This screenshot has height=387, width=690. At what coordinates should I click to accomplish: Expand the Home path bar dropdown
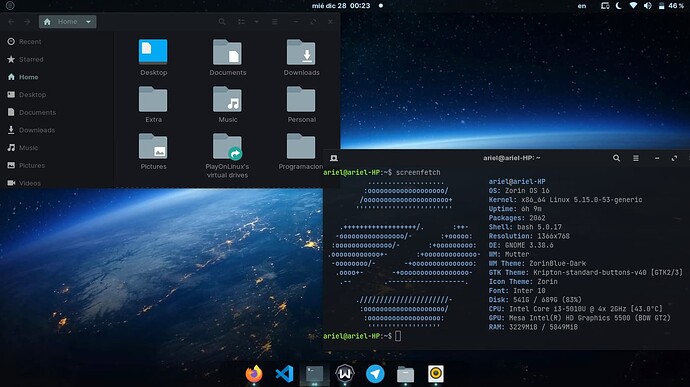pos(88,22)
